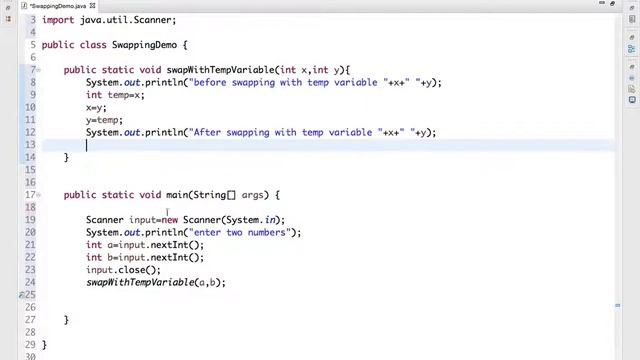The image size is (640, 360).
Task: Maximize the editor area
Action: click(x=612, y=3)
